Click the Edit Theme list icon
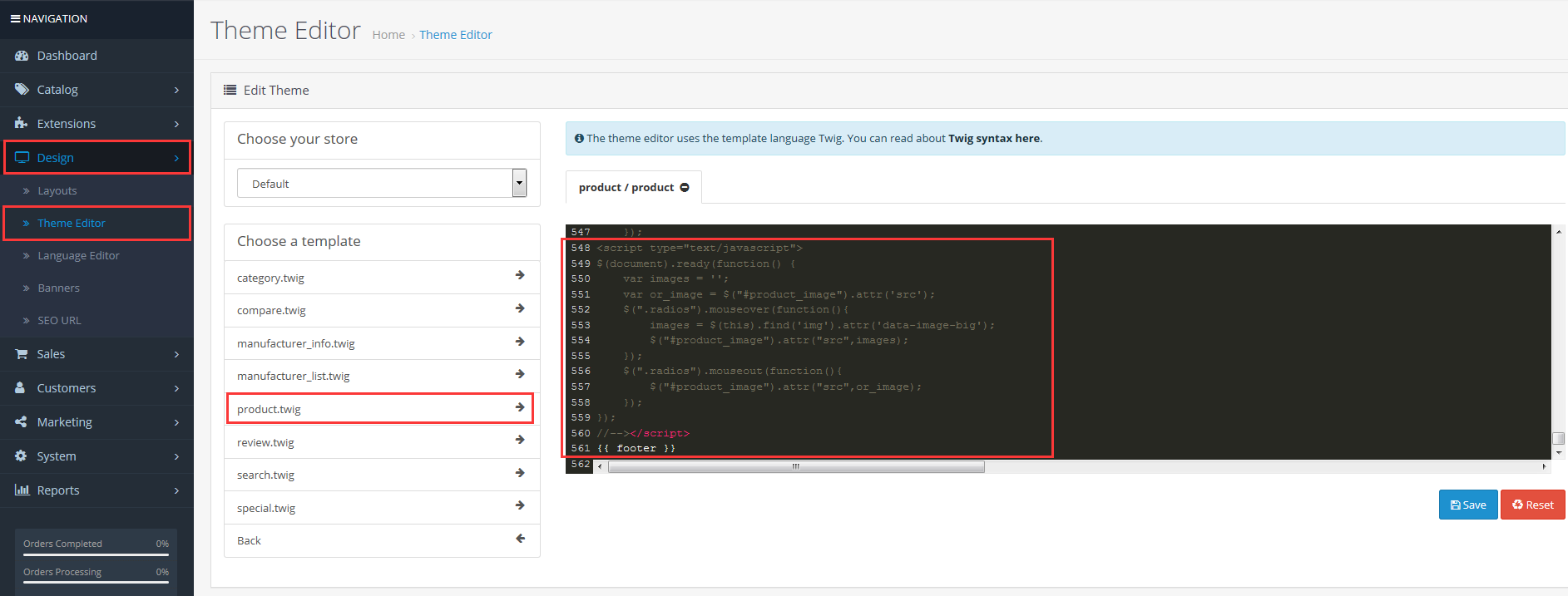This screenshot has height=596, width=1568. tap(230, 90)
